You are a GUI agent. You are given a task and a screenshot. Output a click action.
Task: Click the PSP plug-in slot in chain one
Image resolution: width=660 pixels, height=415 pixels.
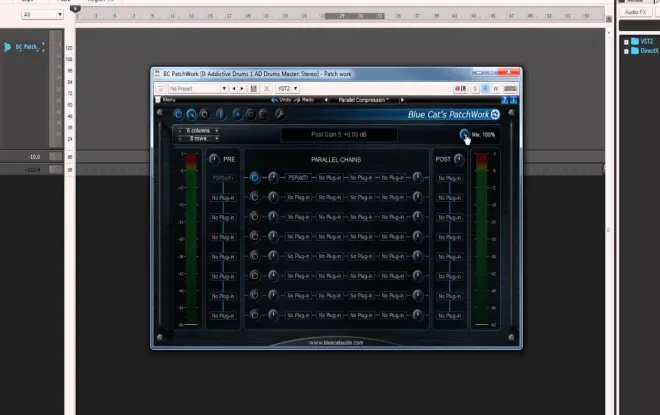[298, 178]
